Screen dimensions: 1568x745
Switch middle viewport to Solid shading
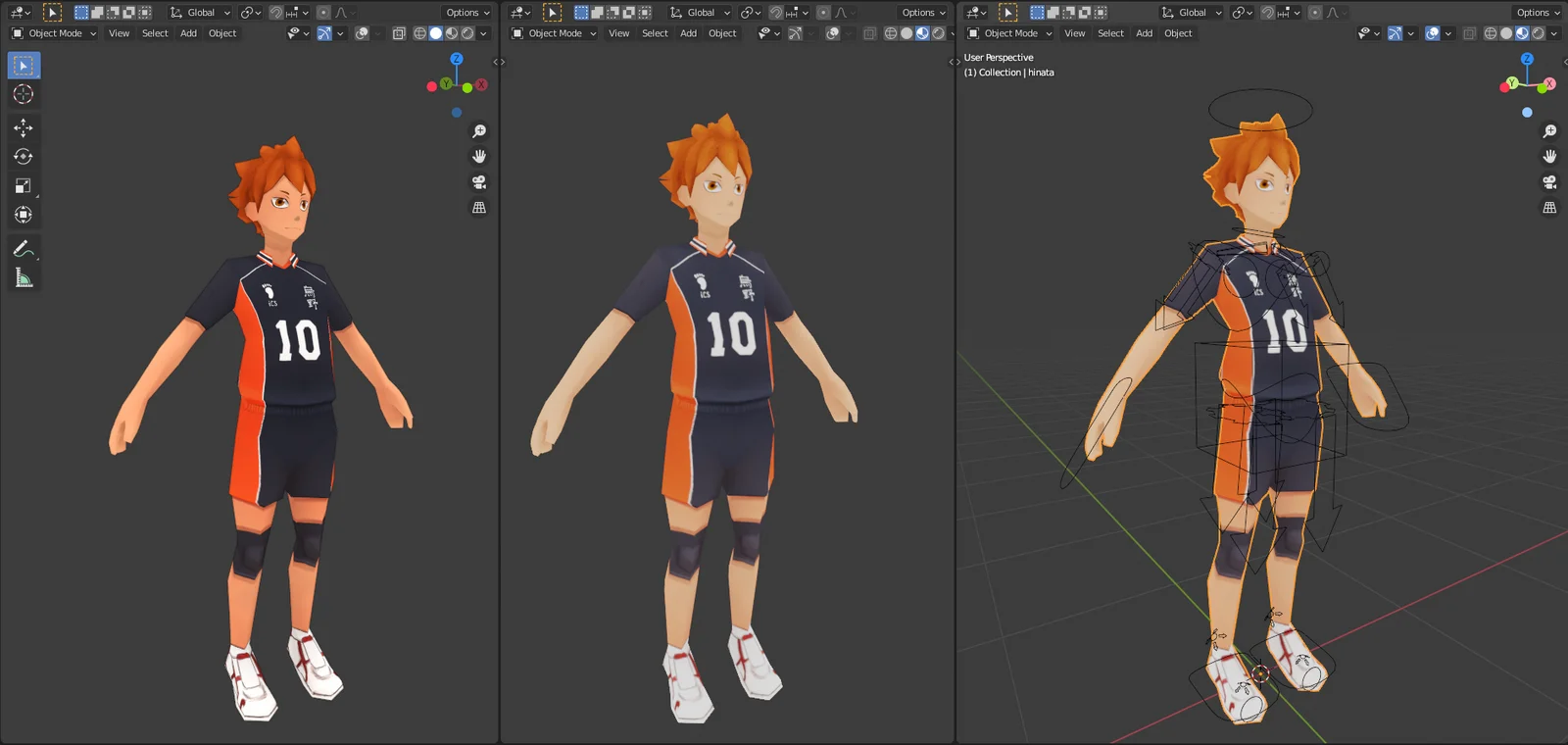tap(906, 33)
